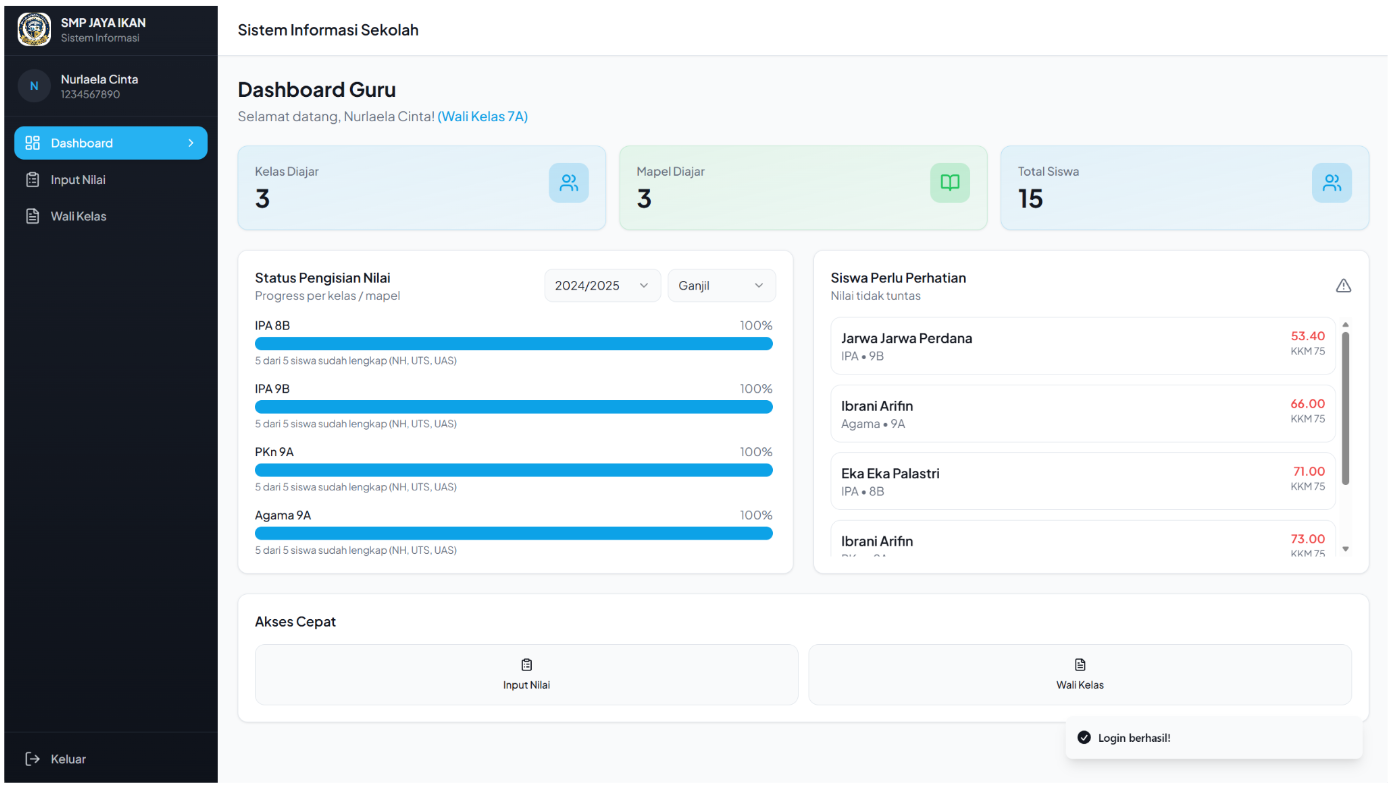1394x789 pixels.
Task: Click the users icon on Kelas Diajar card
Action: 569,183
